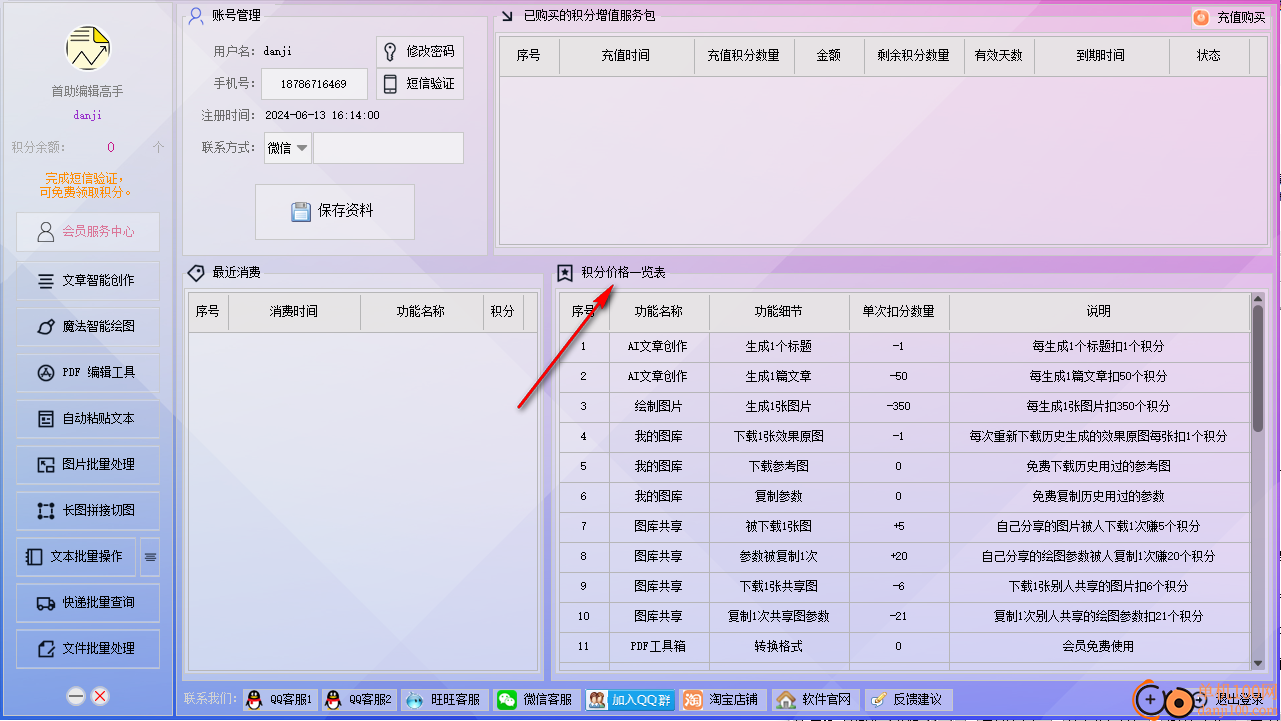The width and height of the screenshot is (1281, 721).
Task: Click the 短信验证 phone button
Action: tap(420, 84)
